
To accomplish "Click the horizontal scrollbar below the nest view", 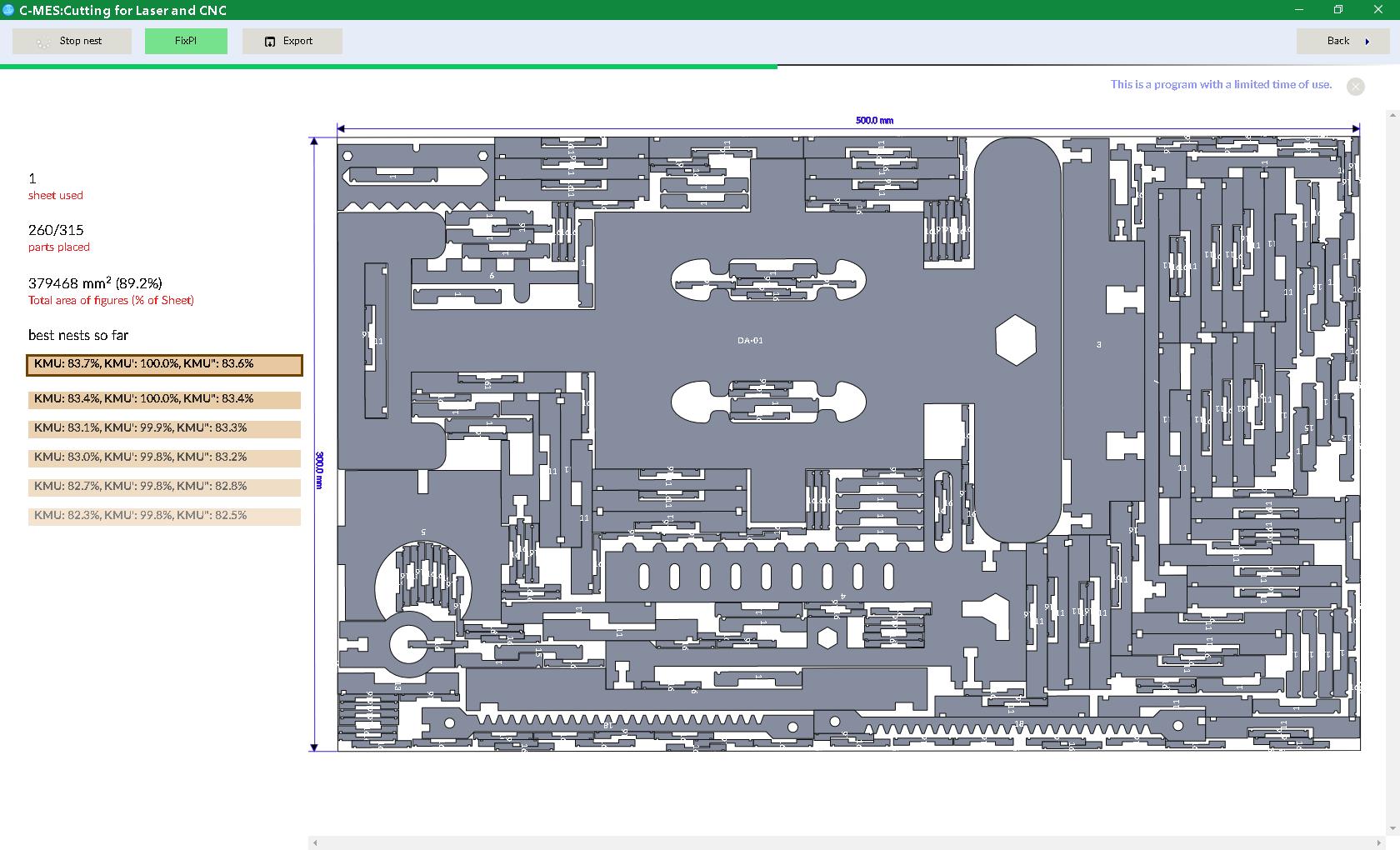I will (845, 843).
